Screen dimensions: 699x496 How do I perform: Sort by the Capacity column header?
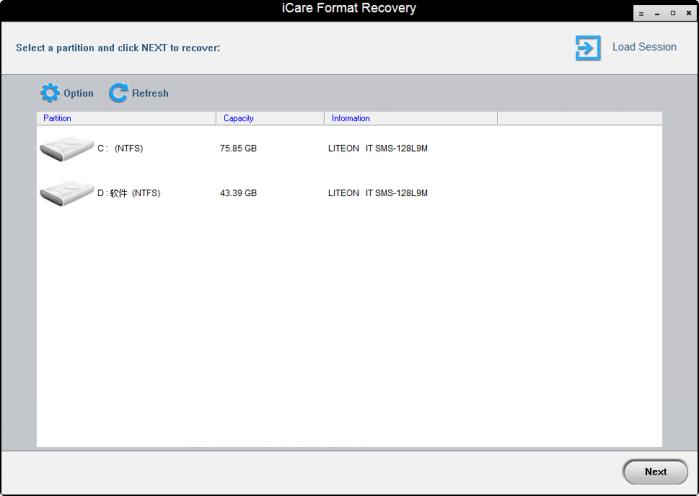coord(270,118)
